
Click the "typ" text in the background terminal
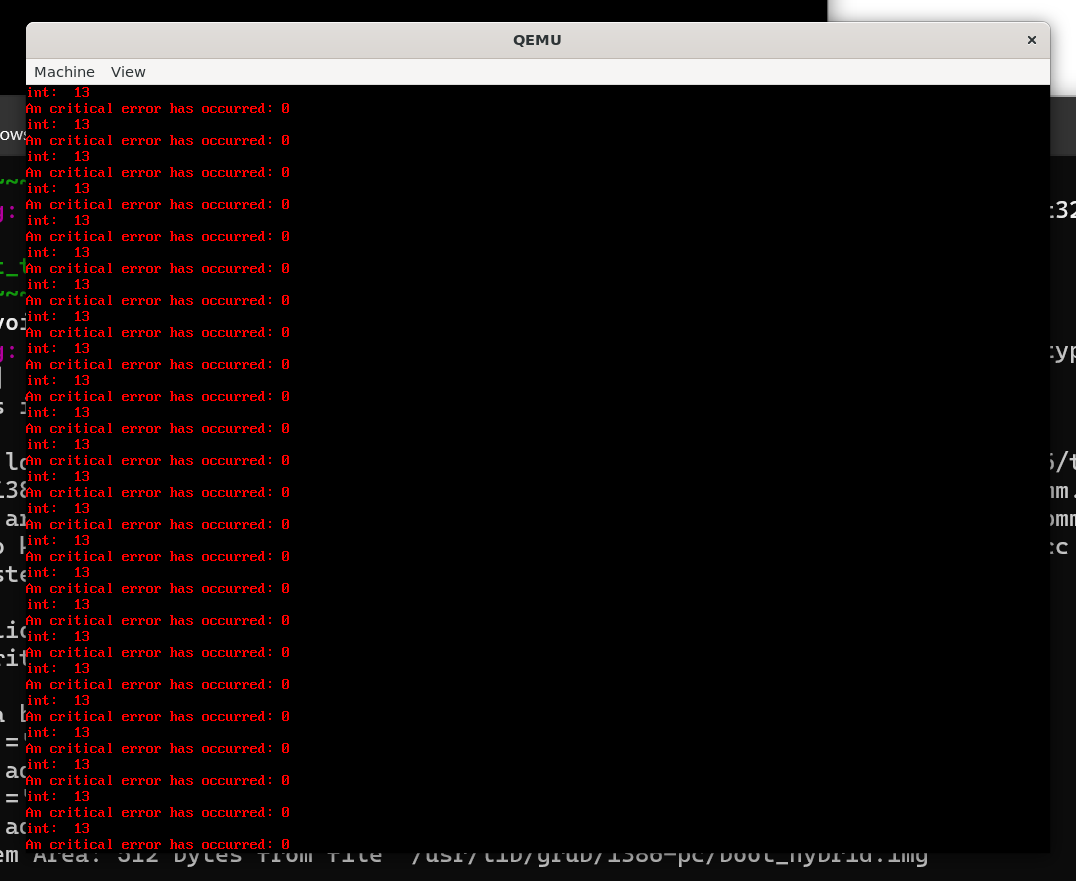[1062, 353]
